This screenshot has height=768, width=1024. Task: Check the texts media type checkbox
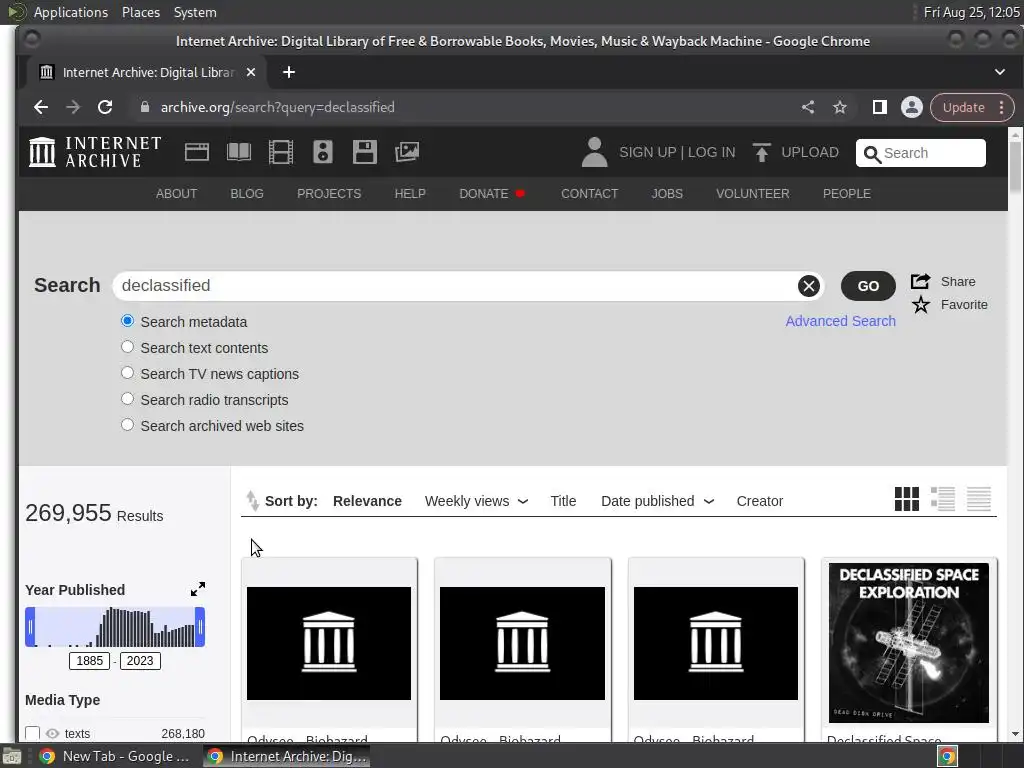tap(33, 733)
